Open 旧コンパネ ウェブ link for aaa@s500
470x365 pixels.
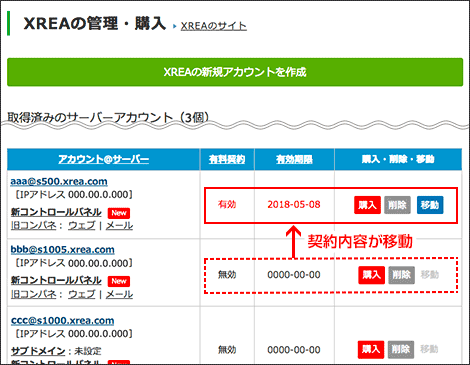[82, 226]
